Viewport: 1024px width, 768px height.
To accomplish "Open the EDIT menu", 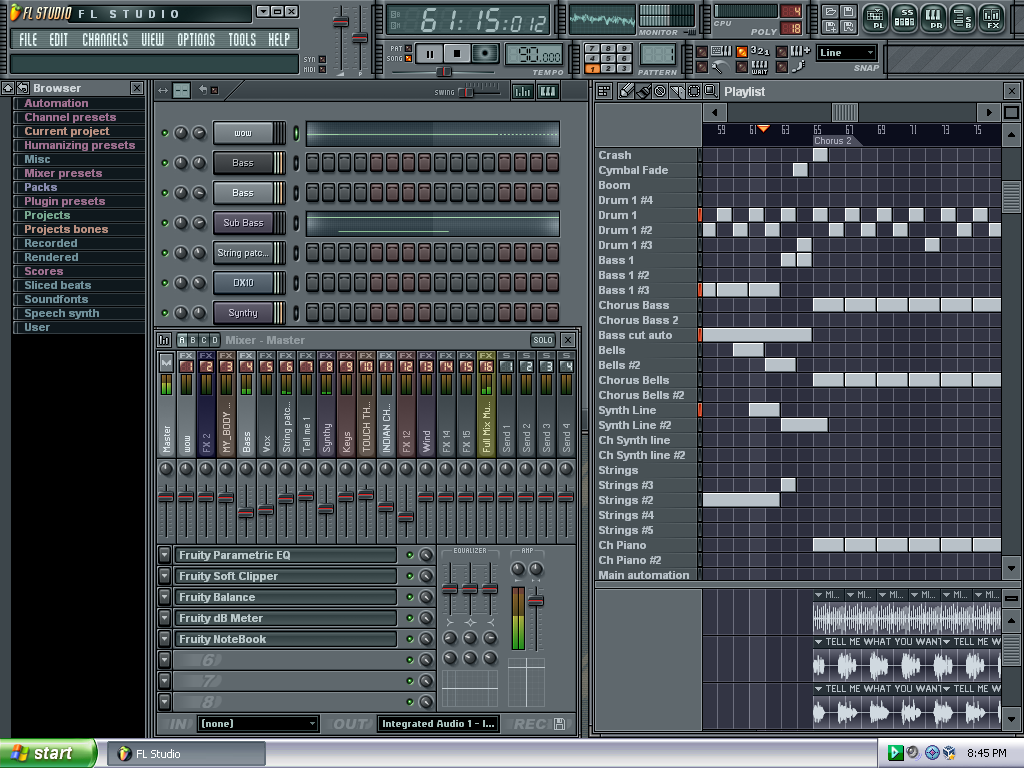I will (58, 40).
